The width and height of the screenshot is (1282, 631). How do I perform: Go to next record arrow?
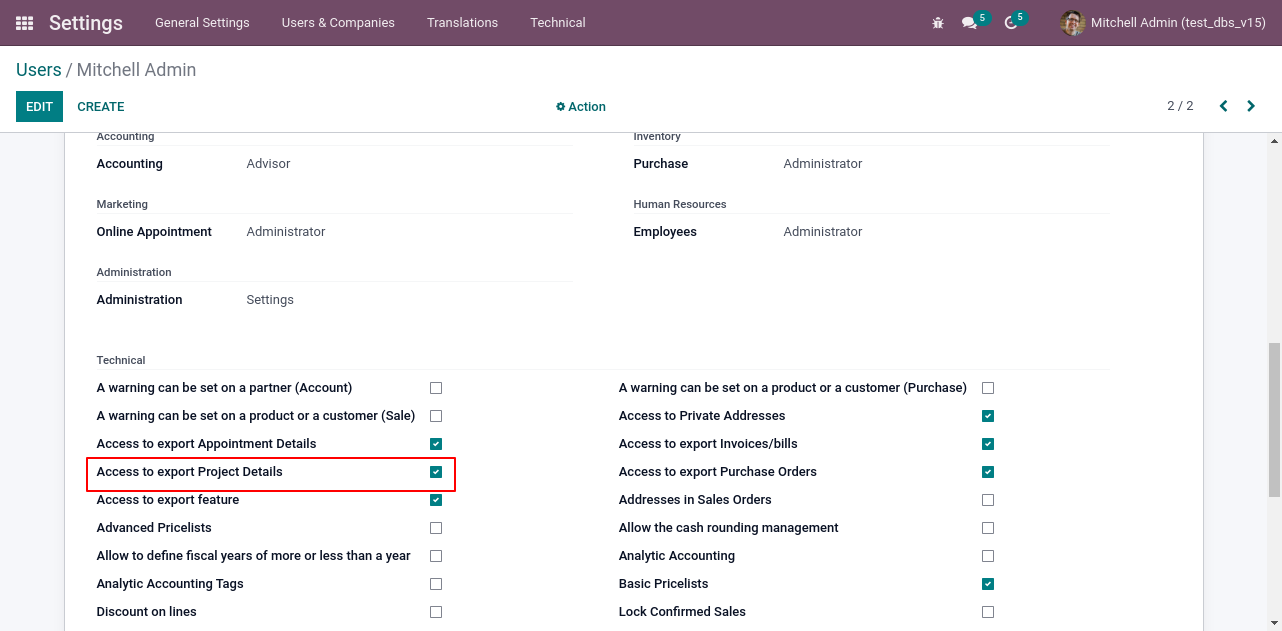pos(1251,106)
